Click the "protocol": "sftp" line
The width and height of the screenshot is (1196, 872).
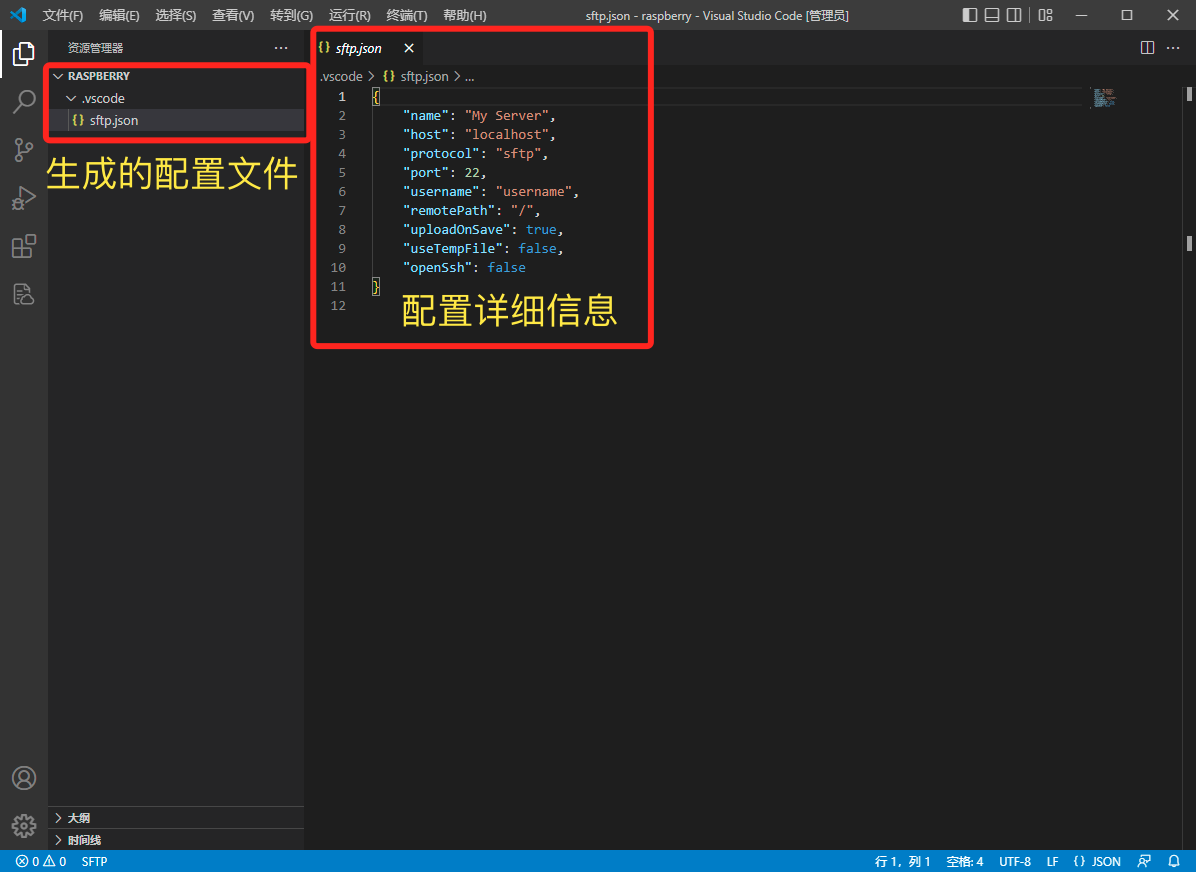(x=475, y=153)
